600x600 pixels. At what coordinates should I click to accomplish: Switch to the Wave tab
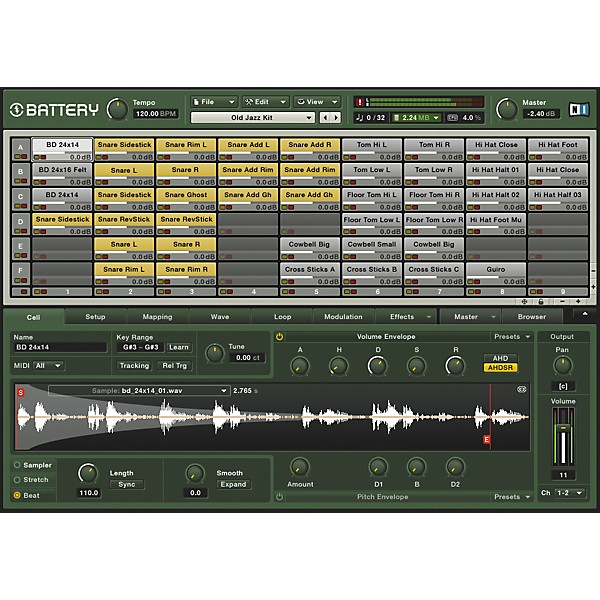tap(220, 316)
